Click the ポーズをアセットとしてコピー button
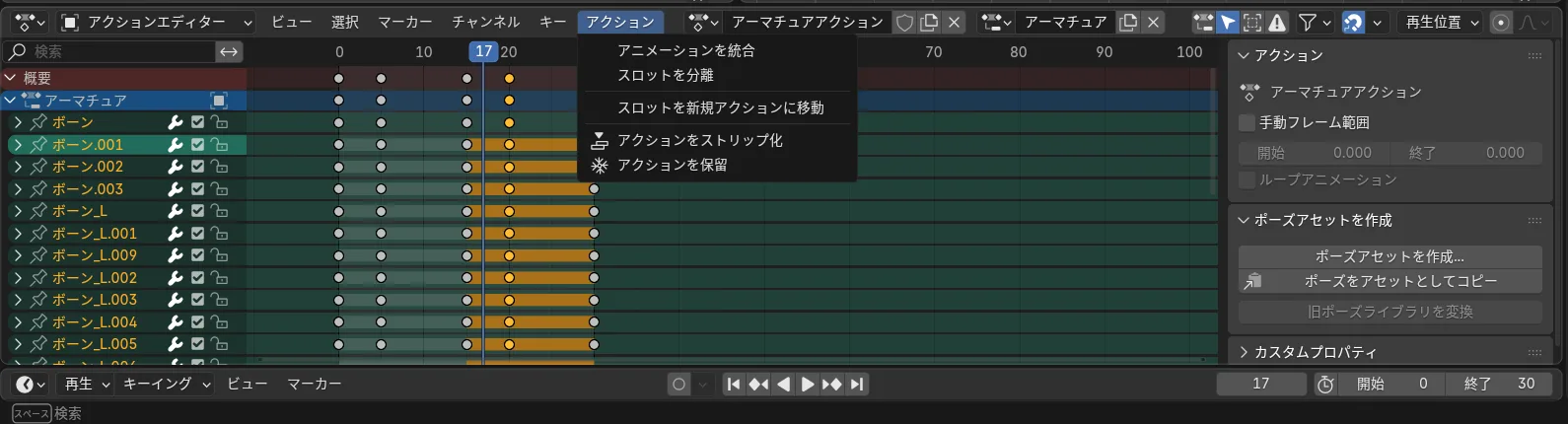Viewport: 1568px width, 424px height. click(1399, 281)
